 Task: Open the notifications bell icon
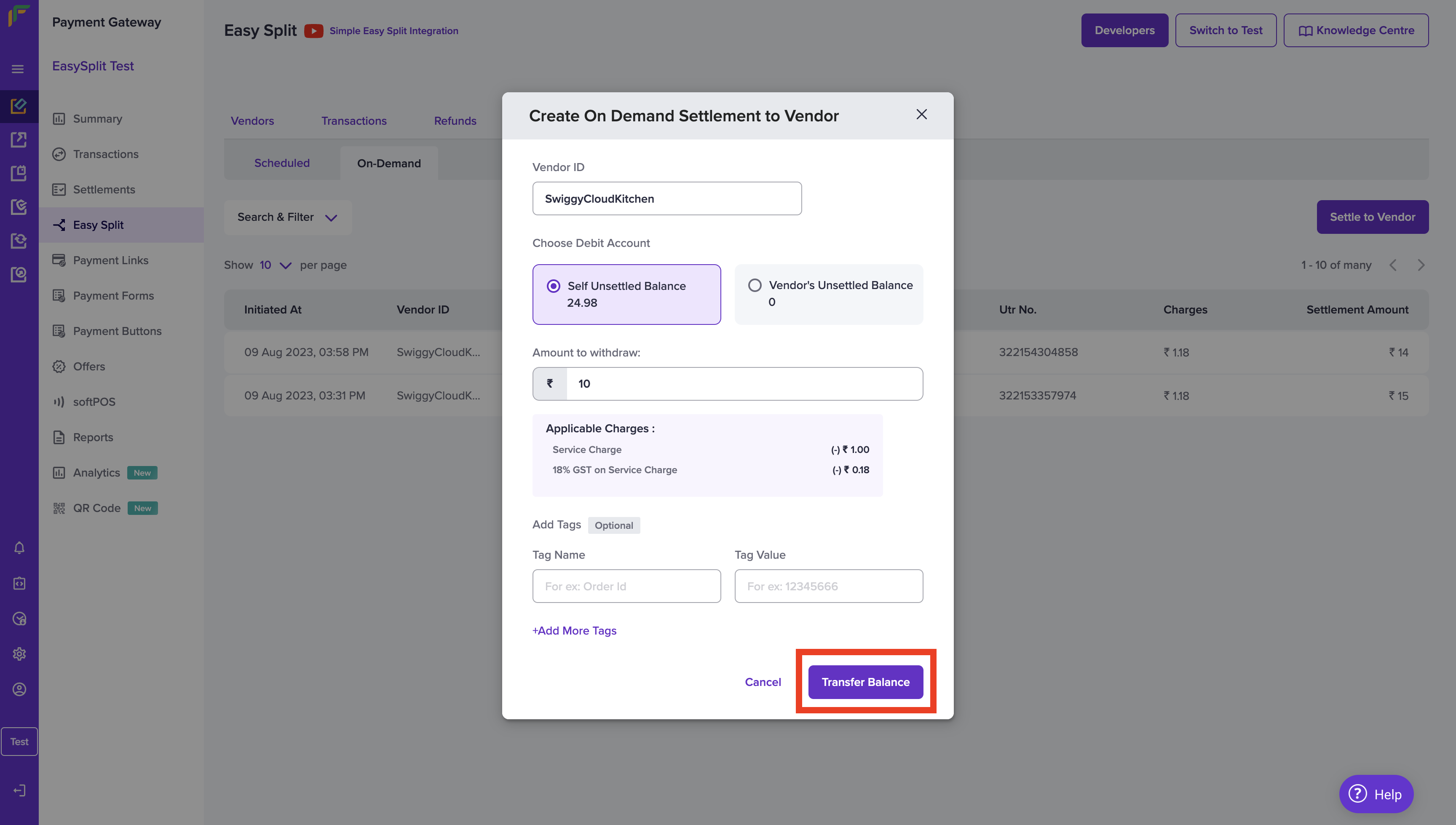19,548
